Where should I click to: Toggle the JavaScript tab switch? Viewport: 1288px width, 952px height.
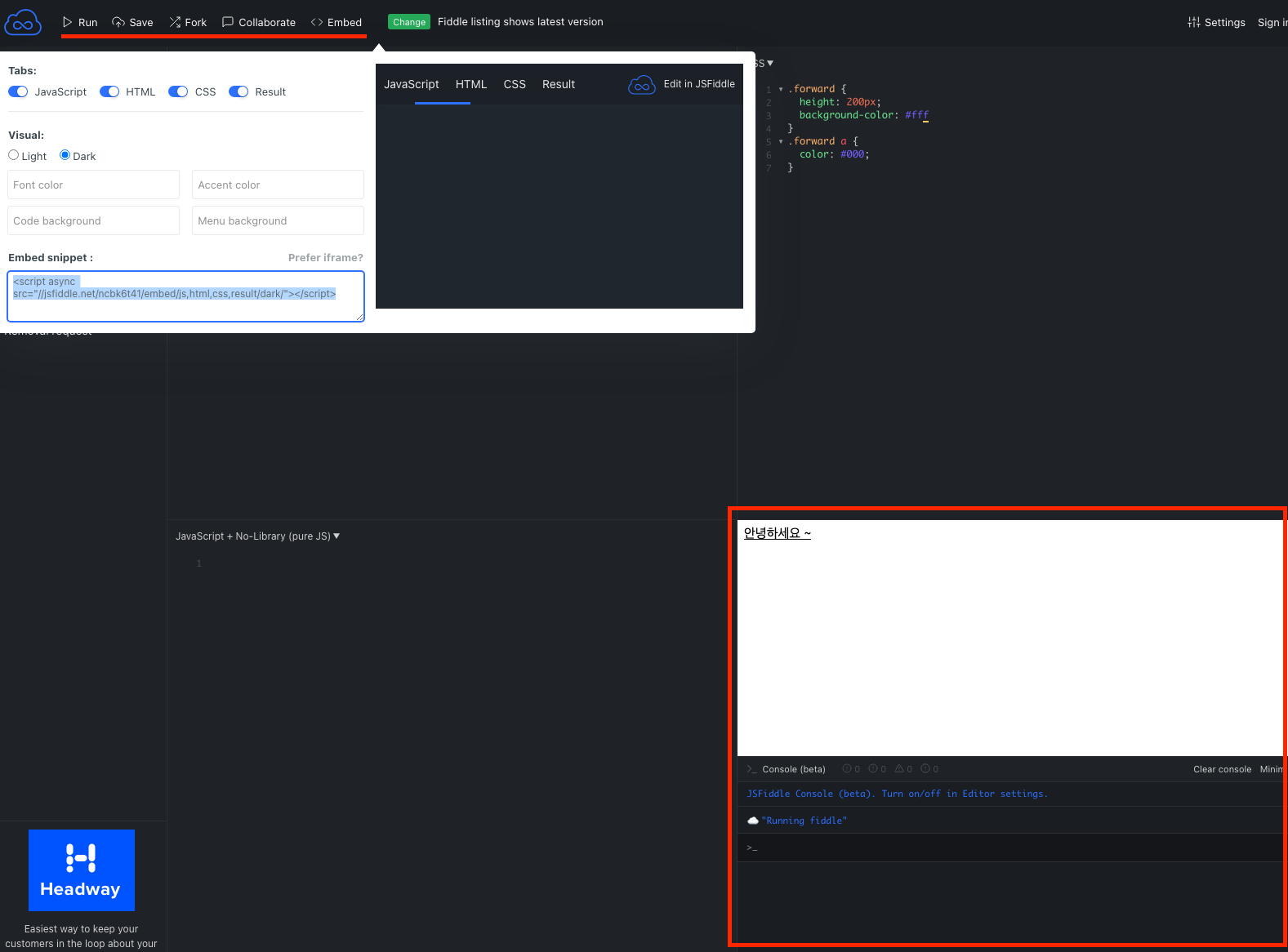(18, 91)
